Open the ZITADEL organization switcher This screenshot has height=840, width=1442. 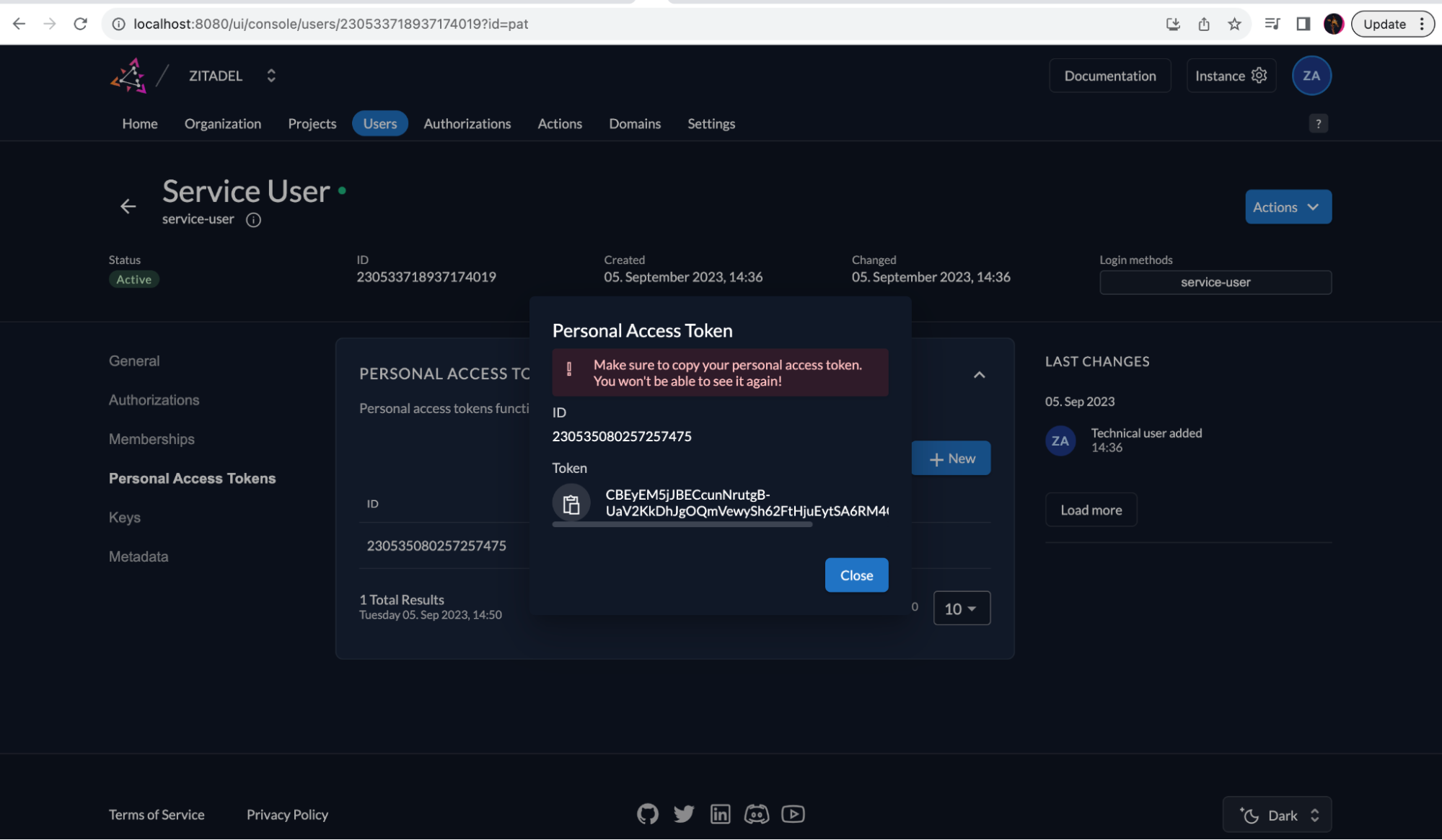point(271,76)
